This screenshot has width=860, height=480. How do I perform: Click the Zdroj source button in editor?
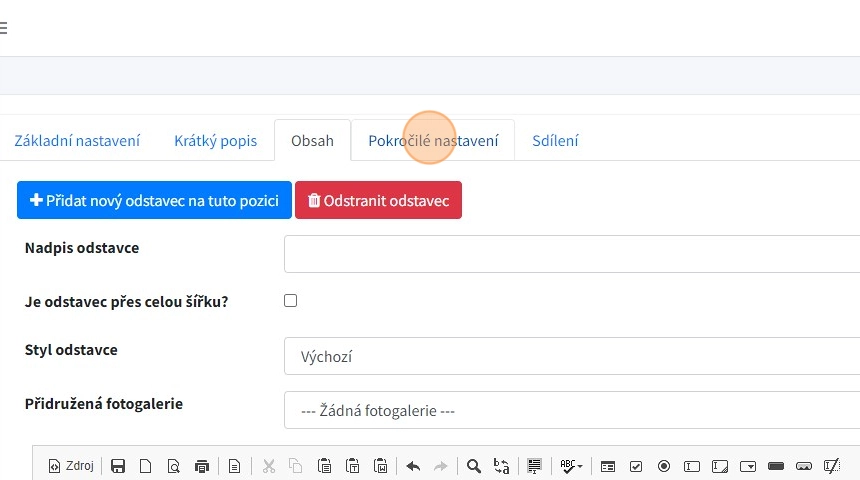click(71, 466)
